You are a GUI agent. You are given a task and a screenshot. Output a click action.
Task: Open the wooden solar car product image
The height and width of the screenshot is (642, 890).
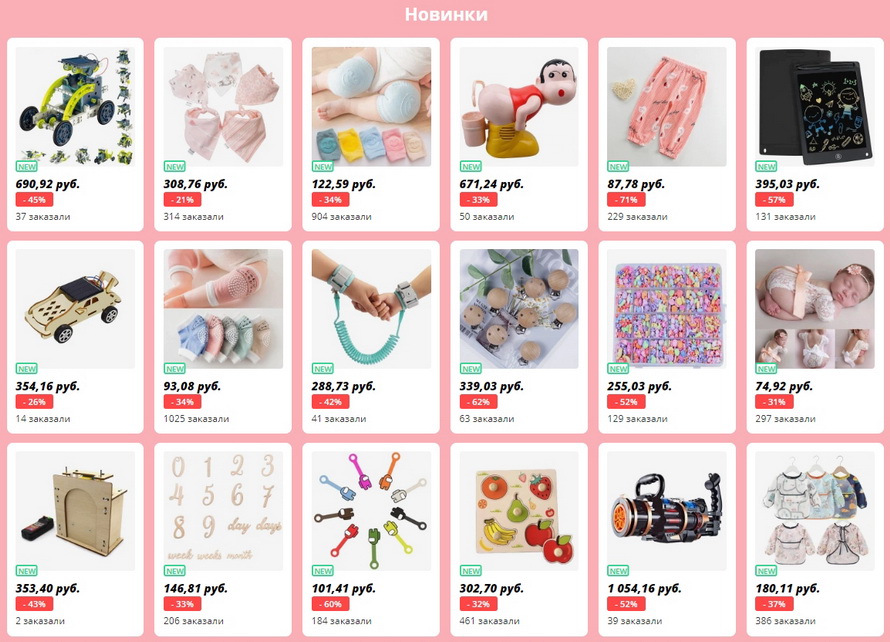[x=75, y=309]
